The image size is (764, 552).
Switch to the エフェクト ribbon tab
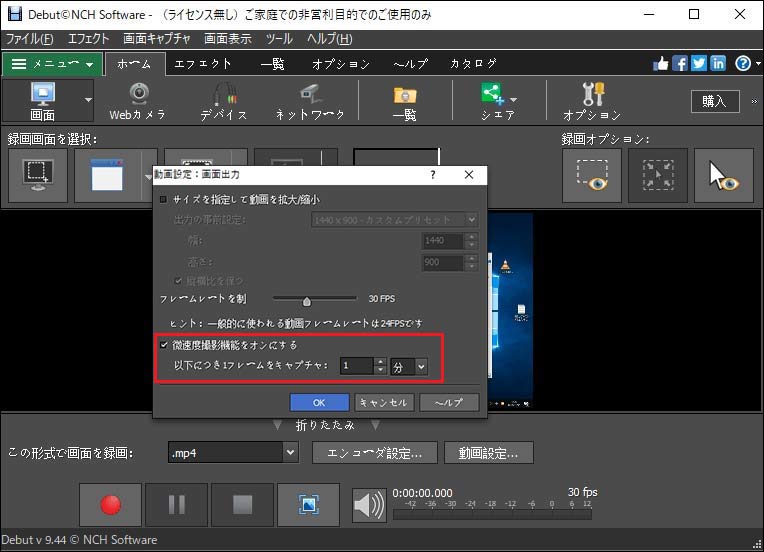coord(203,64)
